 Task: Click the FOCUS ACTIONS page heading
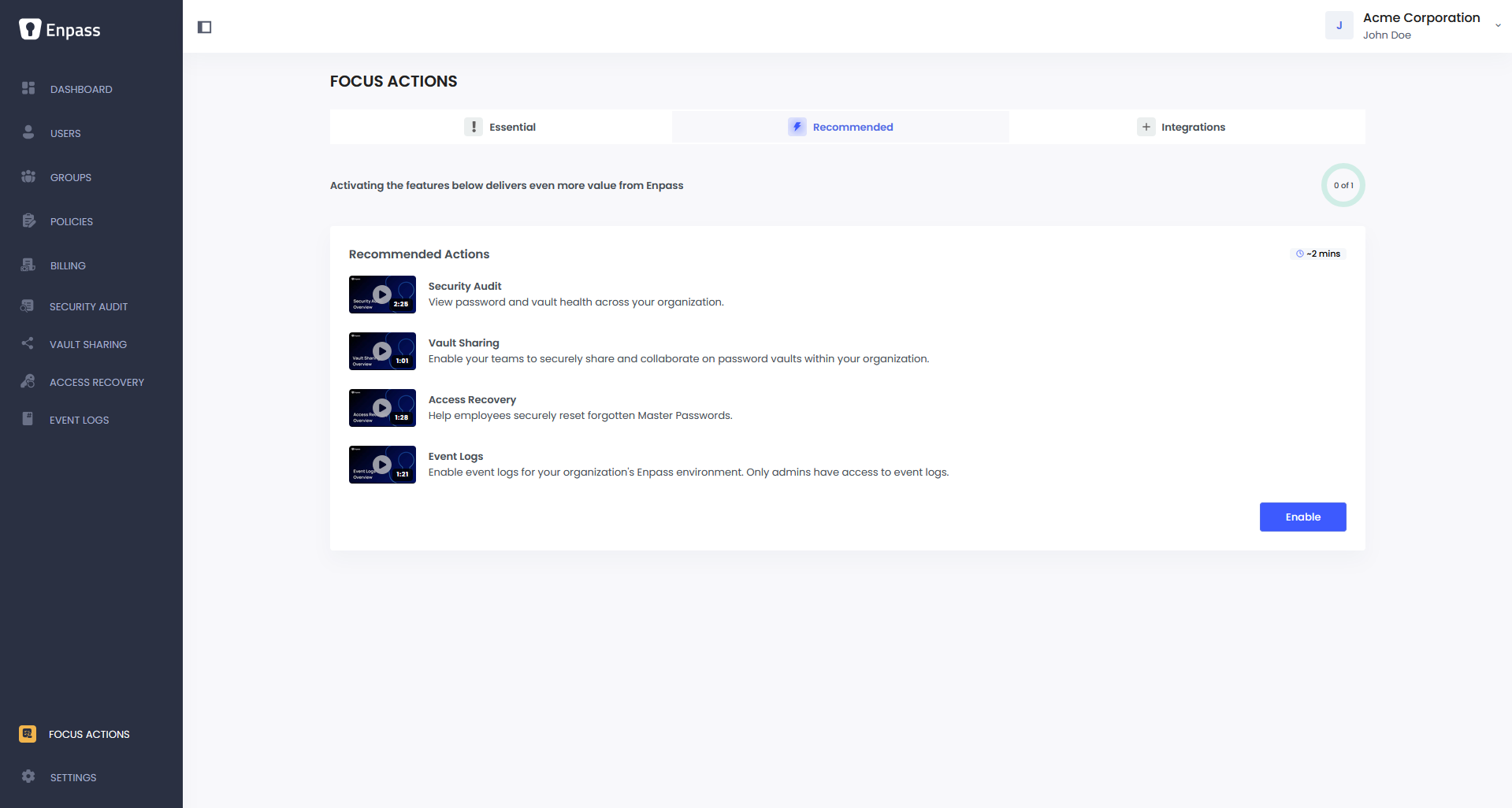tap(393, 81)
